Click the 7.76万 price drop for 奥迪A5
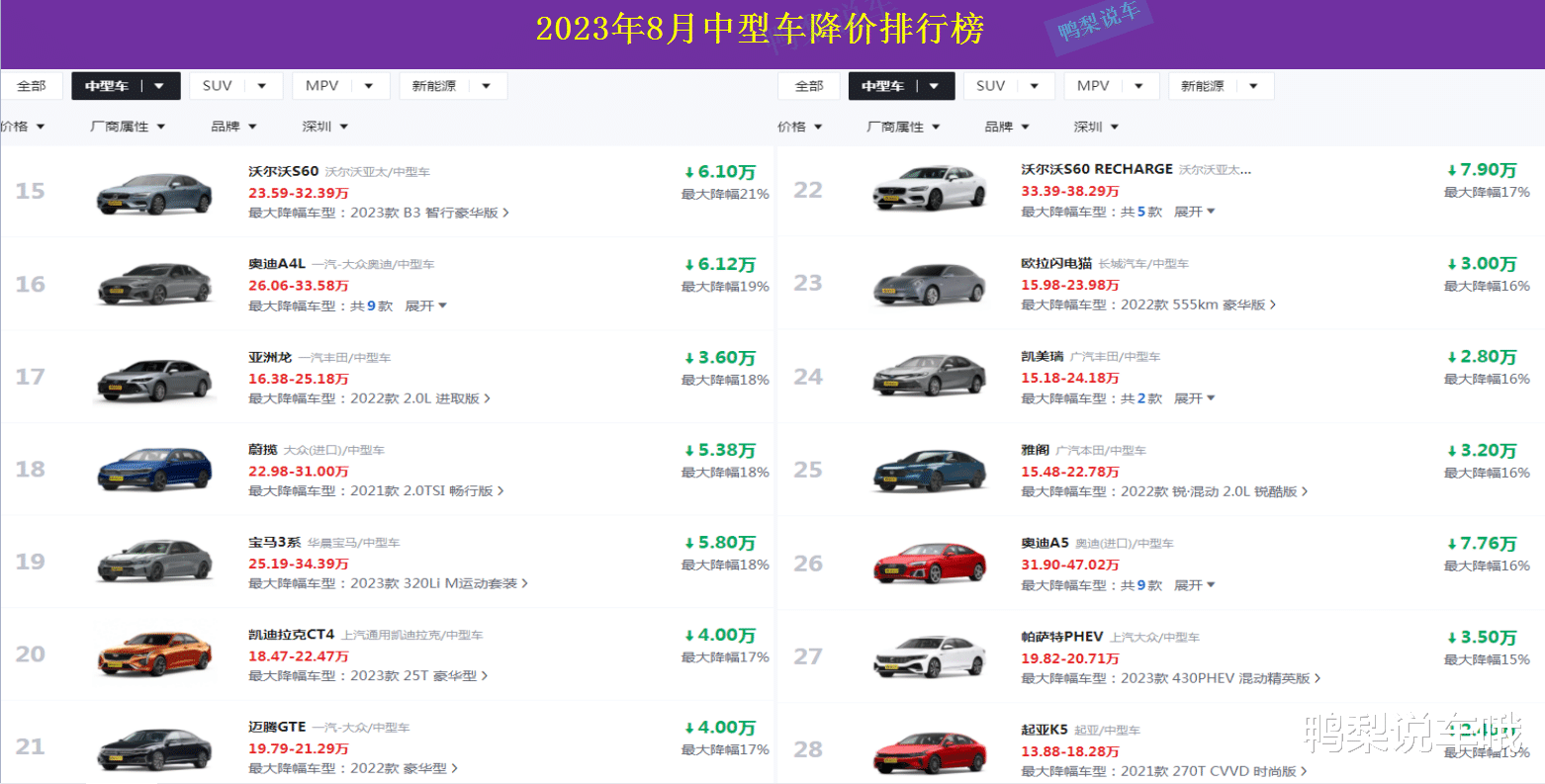Viewport: 1545px width, 784px height. click(x=1482, y=544)
